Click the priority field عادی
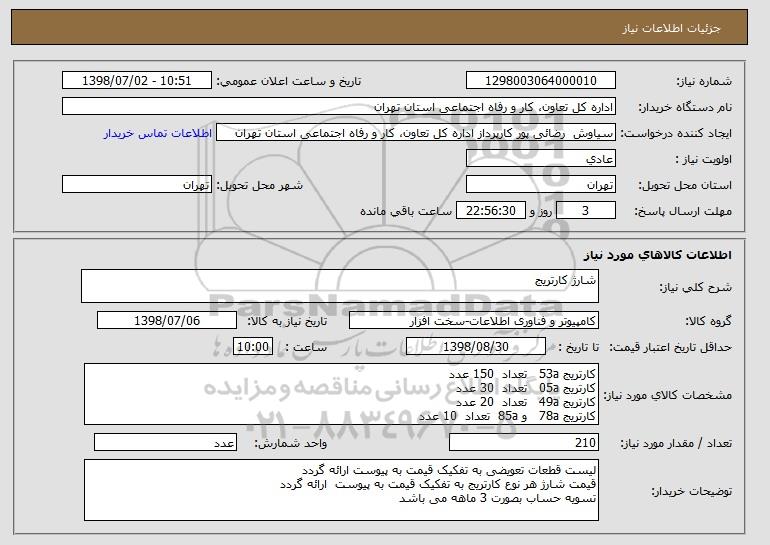 click(541, 159)
